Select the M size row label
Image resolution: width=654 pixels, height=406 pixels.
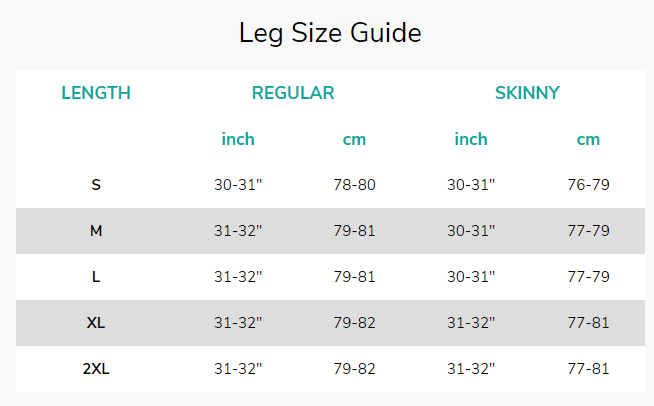coord(96,231)
